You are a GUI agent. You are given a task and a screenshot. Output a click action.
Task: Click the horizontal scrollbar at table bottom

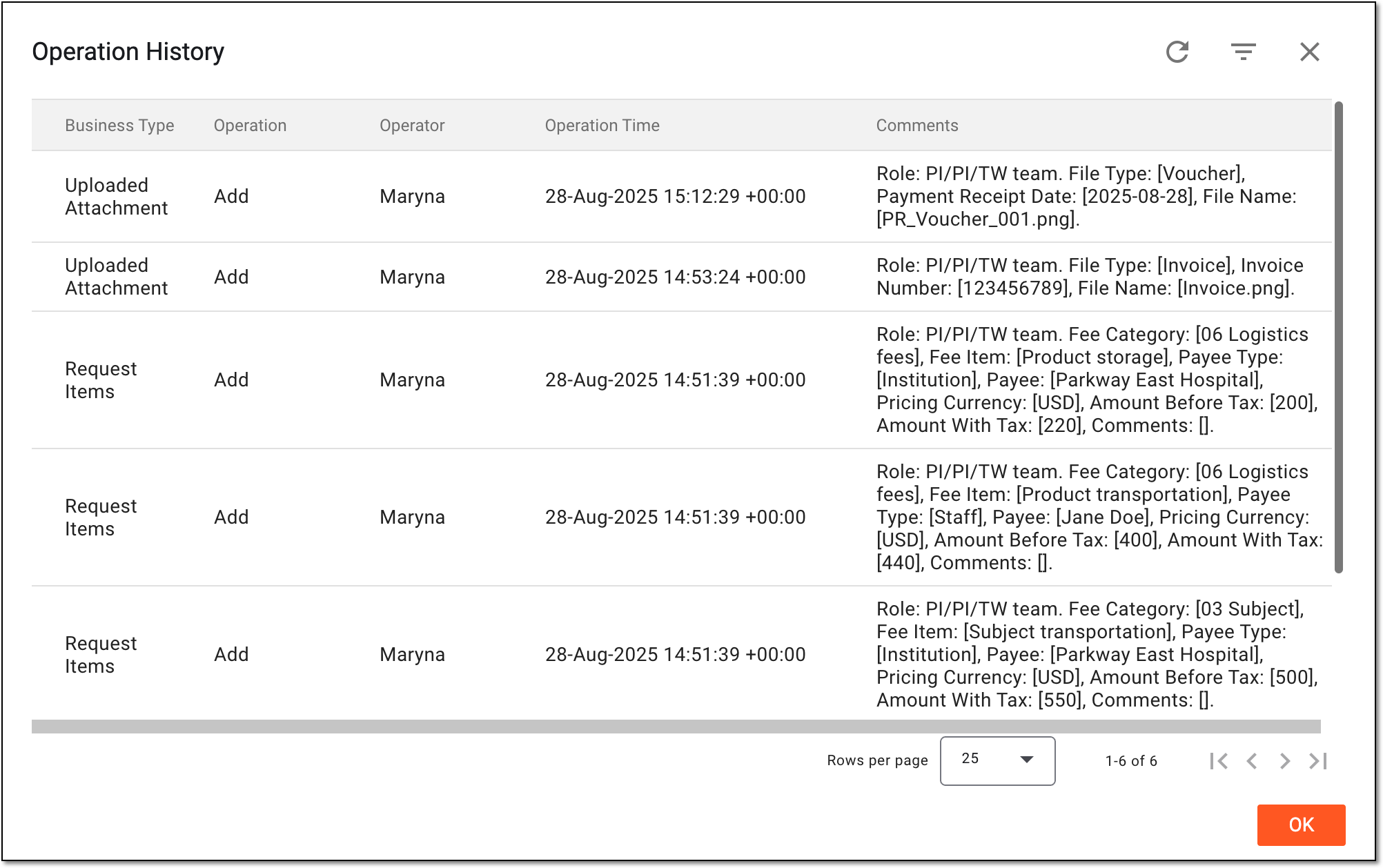coord(676,727)
